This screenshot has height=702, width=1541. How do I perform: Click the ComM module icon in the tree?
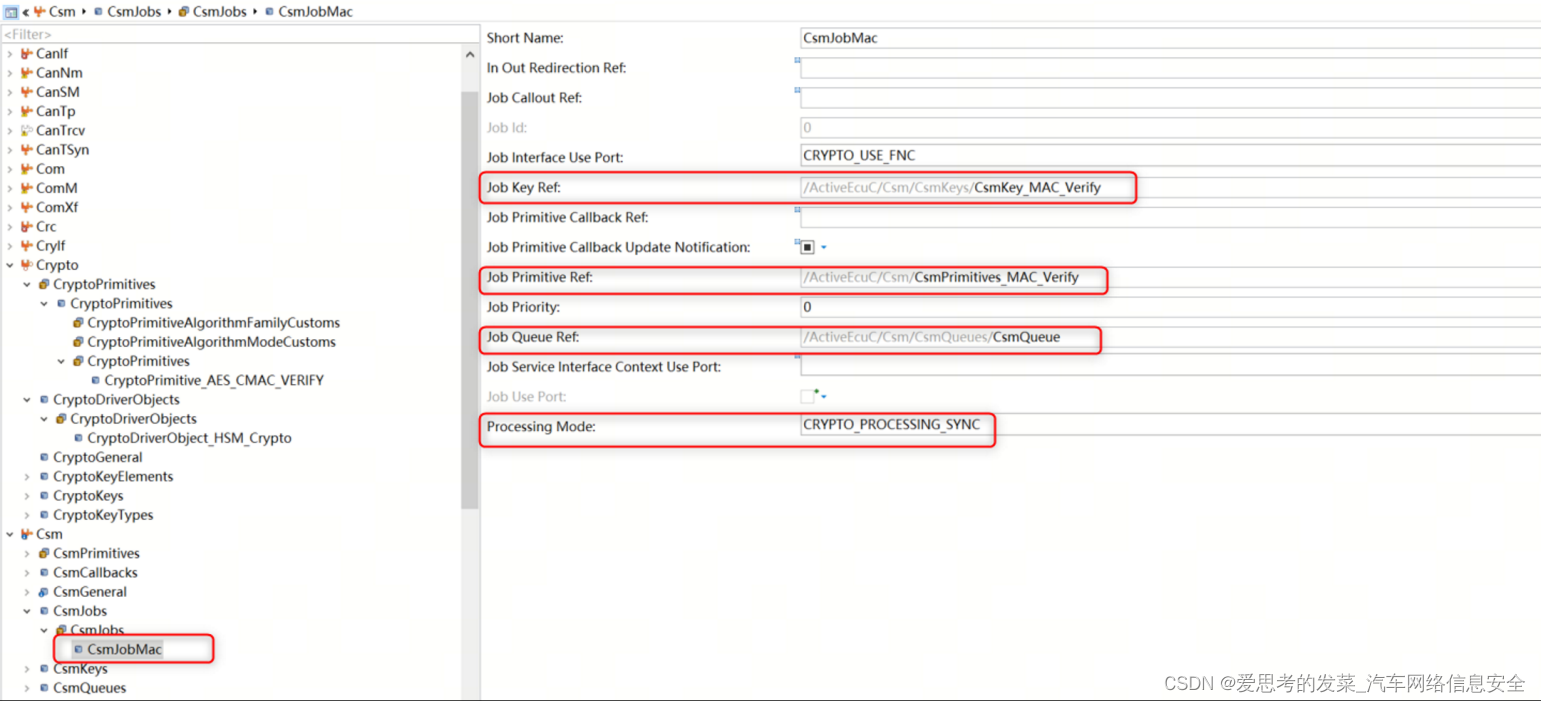click(26, 187)
